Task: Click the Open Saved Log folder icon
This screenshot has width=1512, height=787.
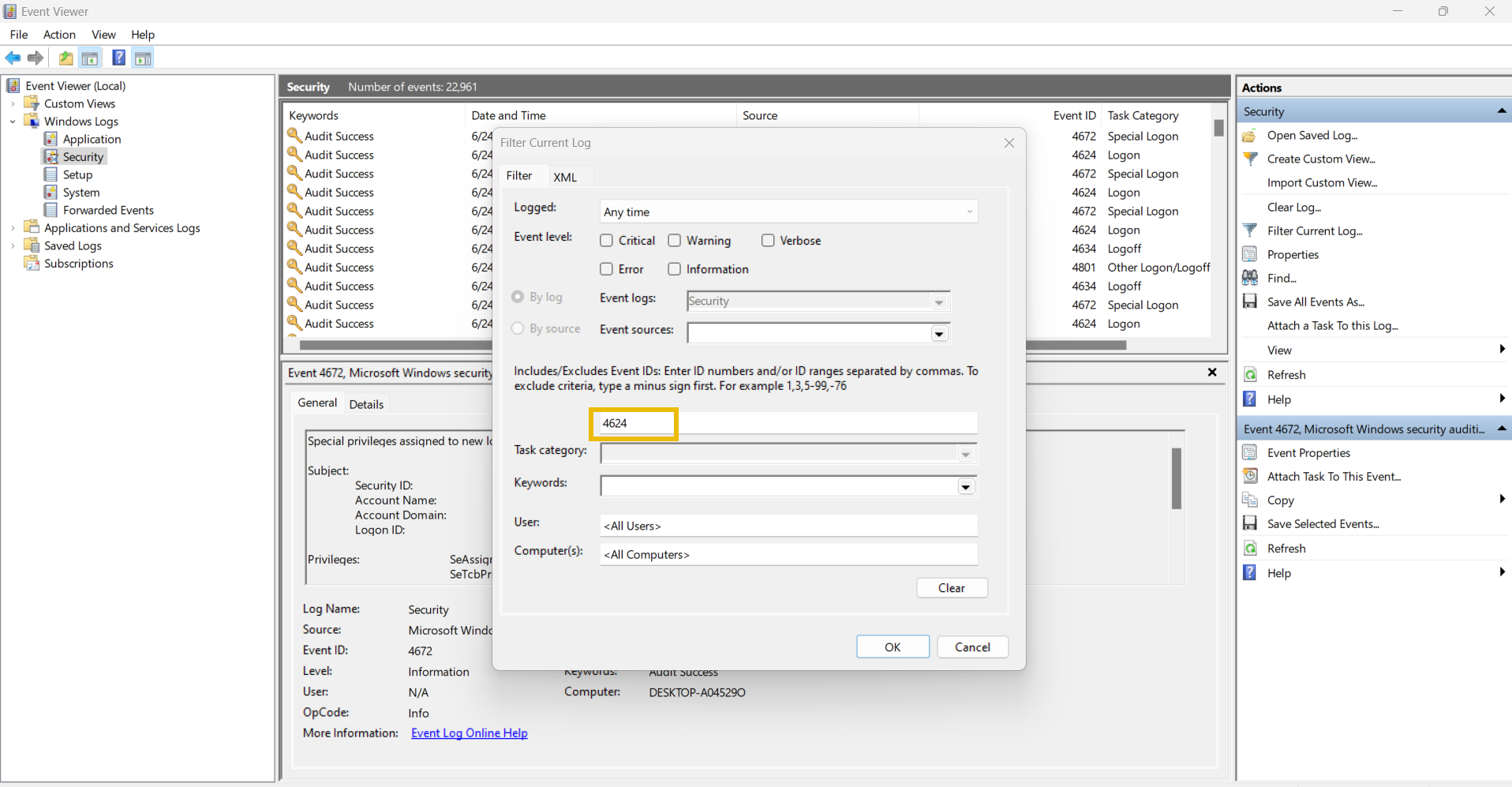Action: coord(1250,136)
